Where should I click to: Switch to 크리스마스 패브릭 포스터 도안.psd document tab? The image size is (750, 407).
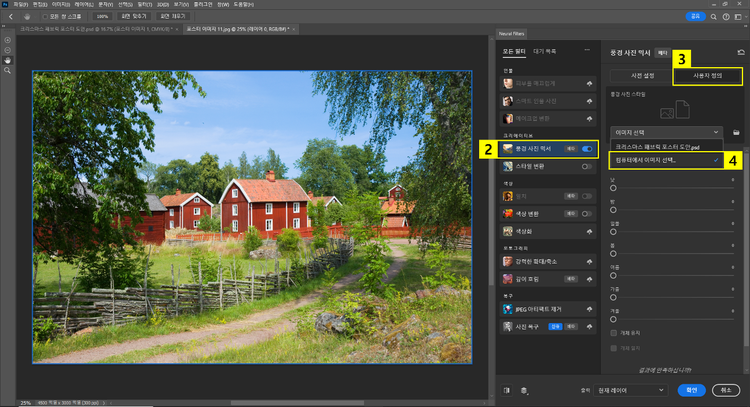pyautogui.click(x=96, y=29)
